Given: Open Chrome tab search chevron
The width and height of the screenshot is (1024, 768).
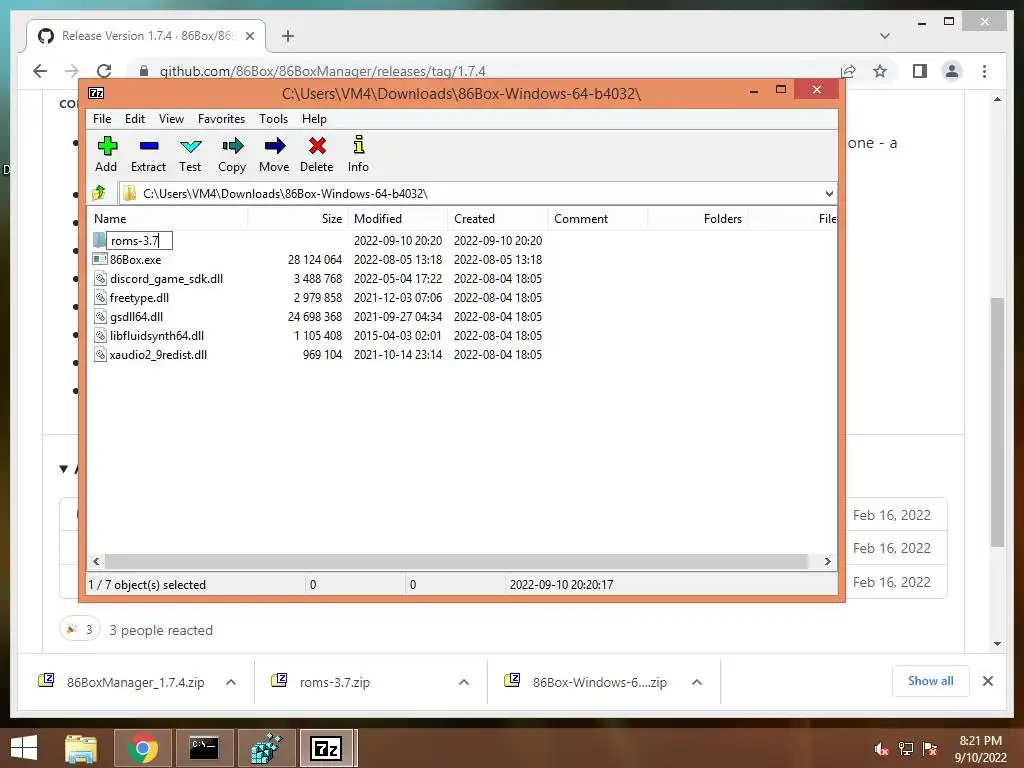Looking at the screenshot, I should pyautogui.click(x=884, y=36).
